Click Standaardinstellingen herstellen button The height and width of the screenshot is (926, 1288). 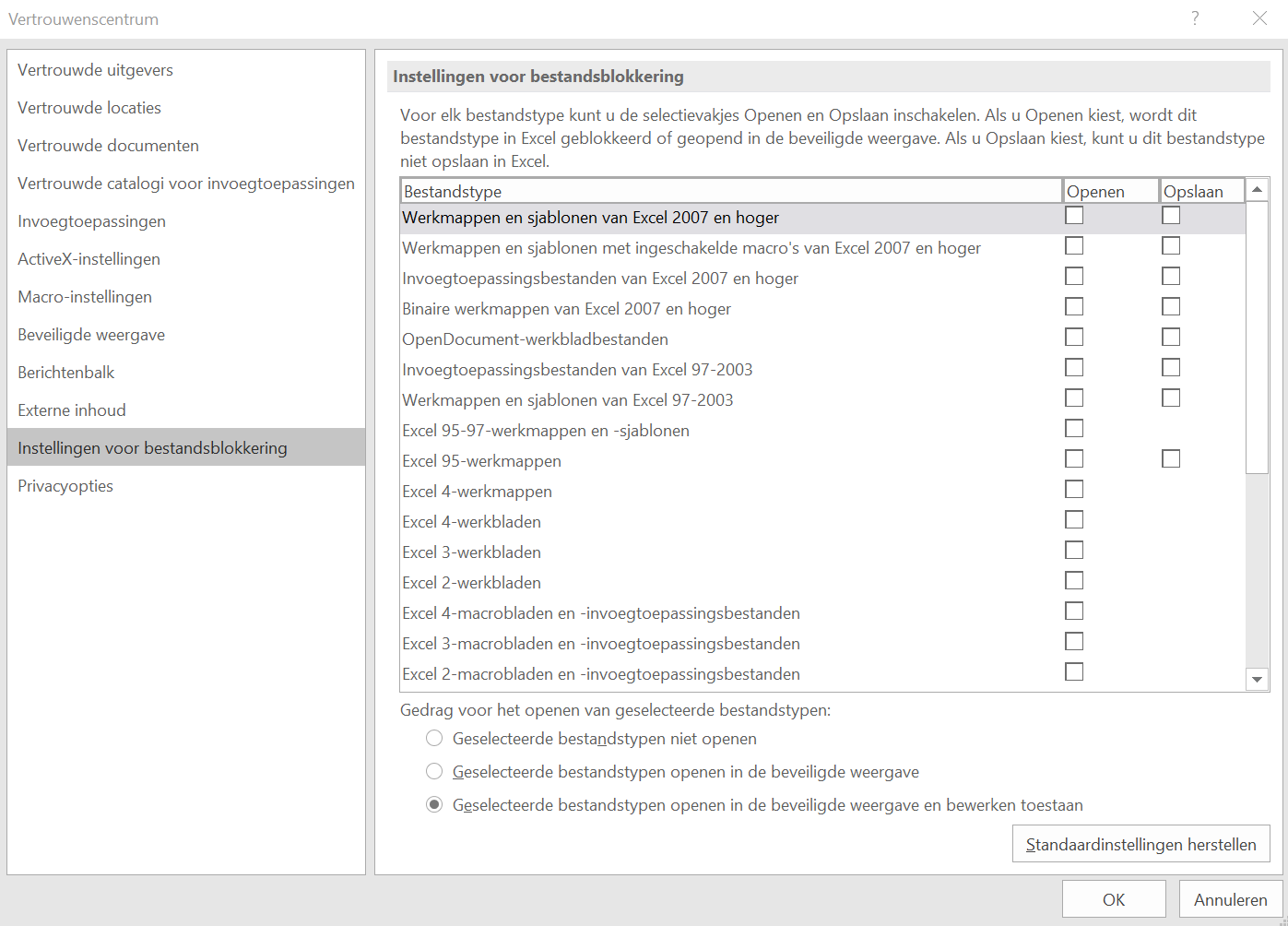point(1141,844)
